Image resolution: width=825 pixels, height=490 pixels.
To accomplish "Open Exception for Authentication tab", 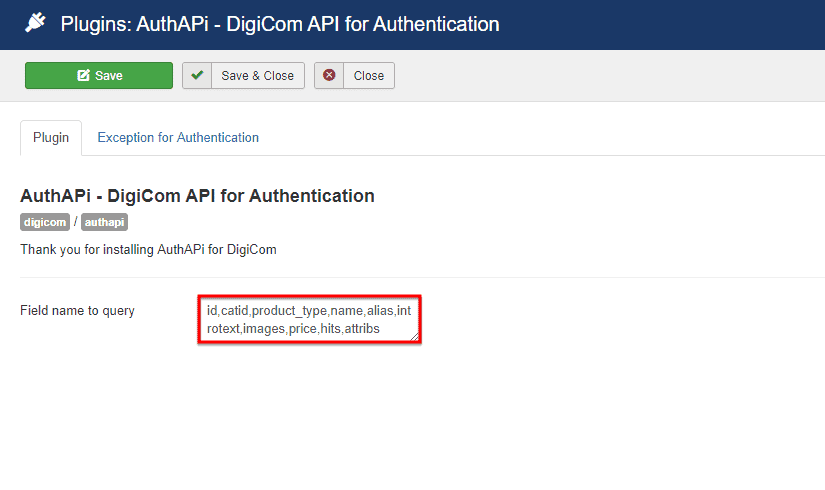I will click(178, 138).
